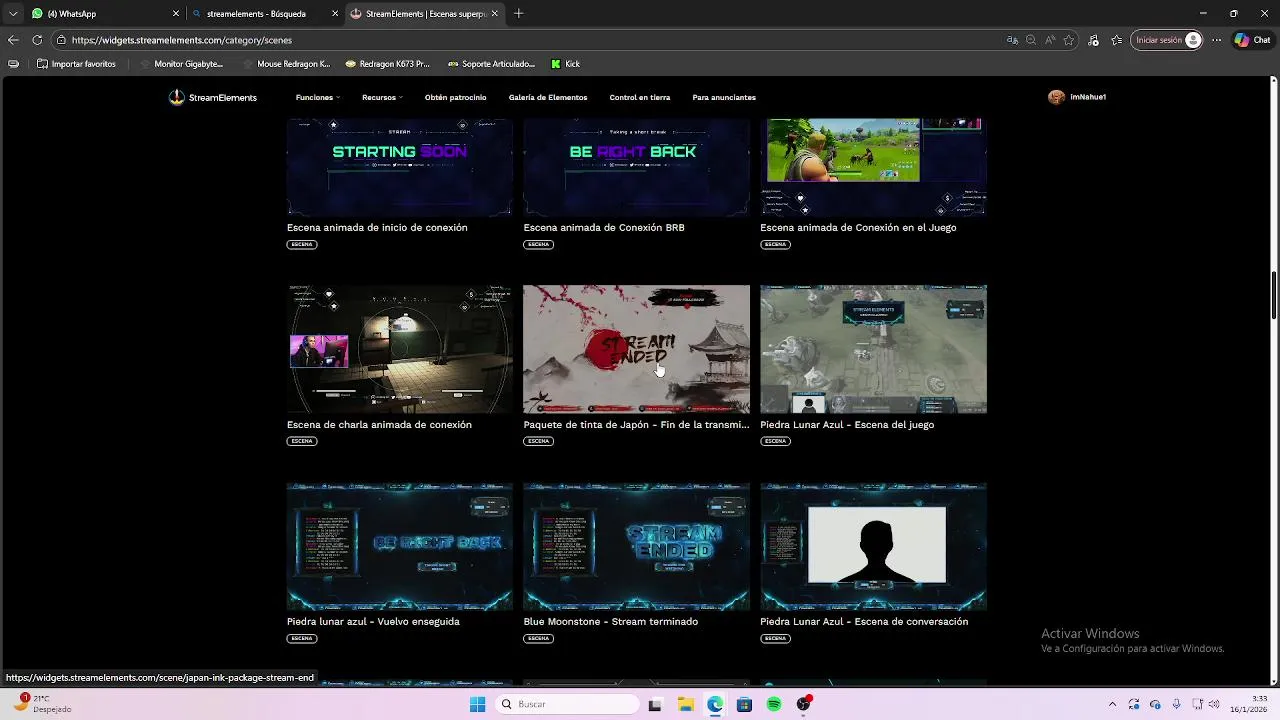Image resolution: width=1280 pixels, height=720 pixels.
Task: Open Copilot Chat button
Action: pos(1252,40)
